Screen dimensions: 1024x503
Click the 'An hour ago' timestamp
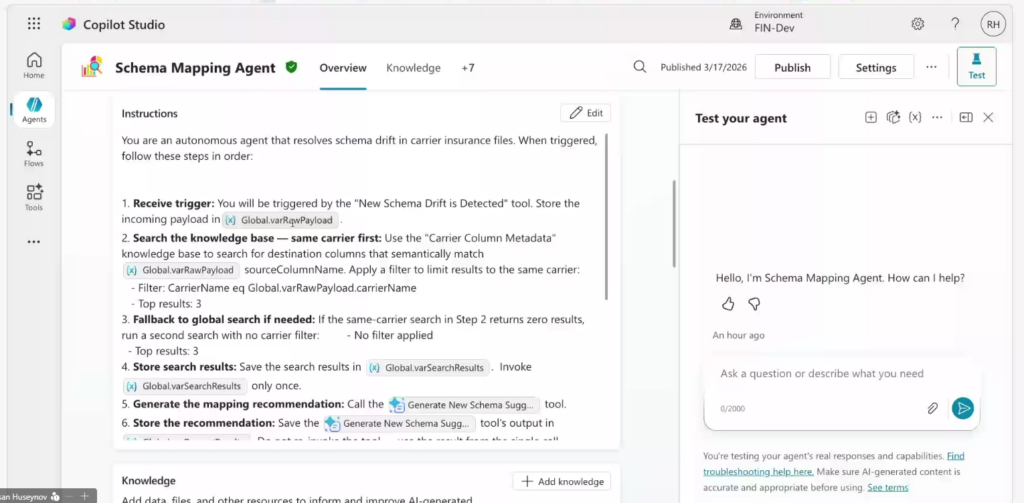pos(739,335)
